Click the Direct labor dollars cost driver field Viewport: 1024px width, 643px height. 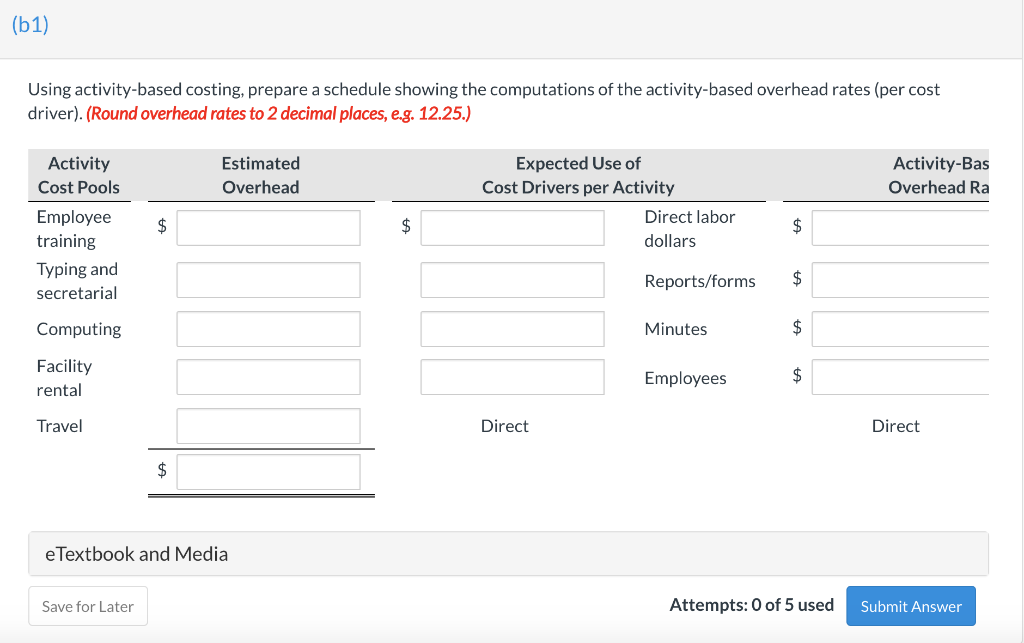(x=512, y=227)
